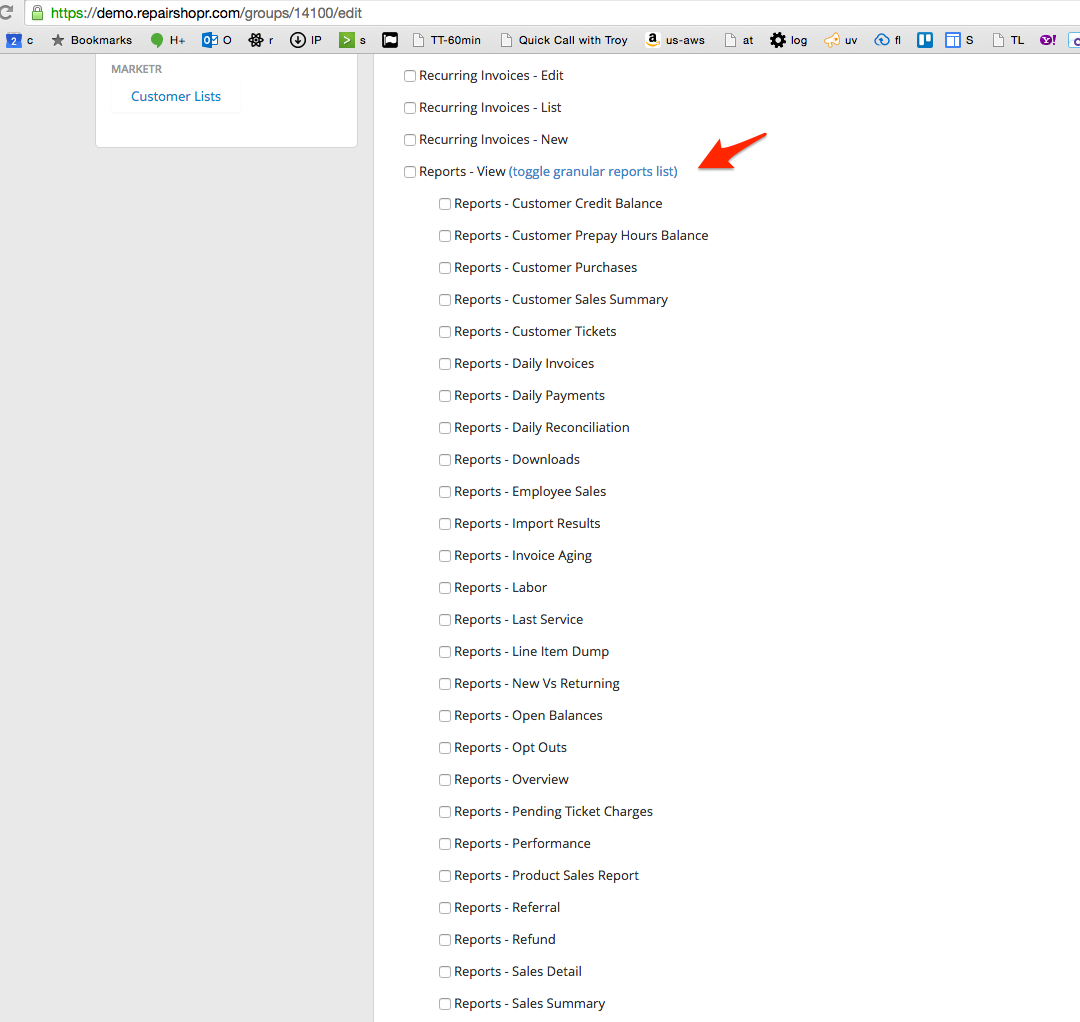
Task: Toggle the granular reports list
Action: pos(593,172)
